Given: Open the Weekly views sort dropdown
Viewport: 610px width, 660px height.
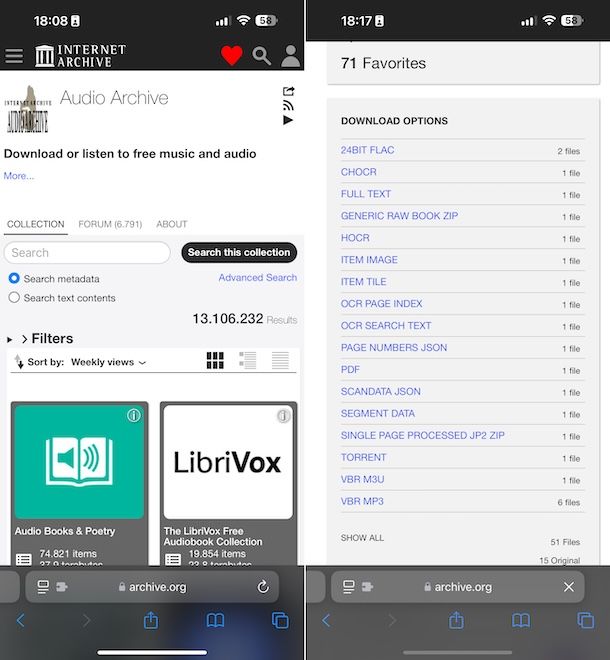Looking at the screenshot, I should [108, 362].
